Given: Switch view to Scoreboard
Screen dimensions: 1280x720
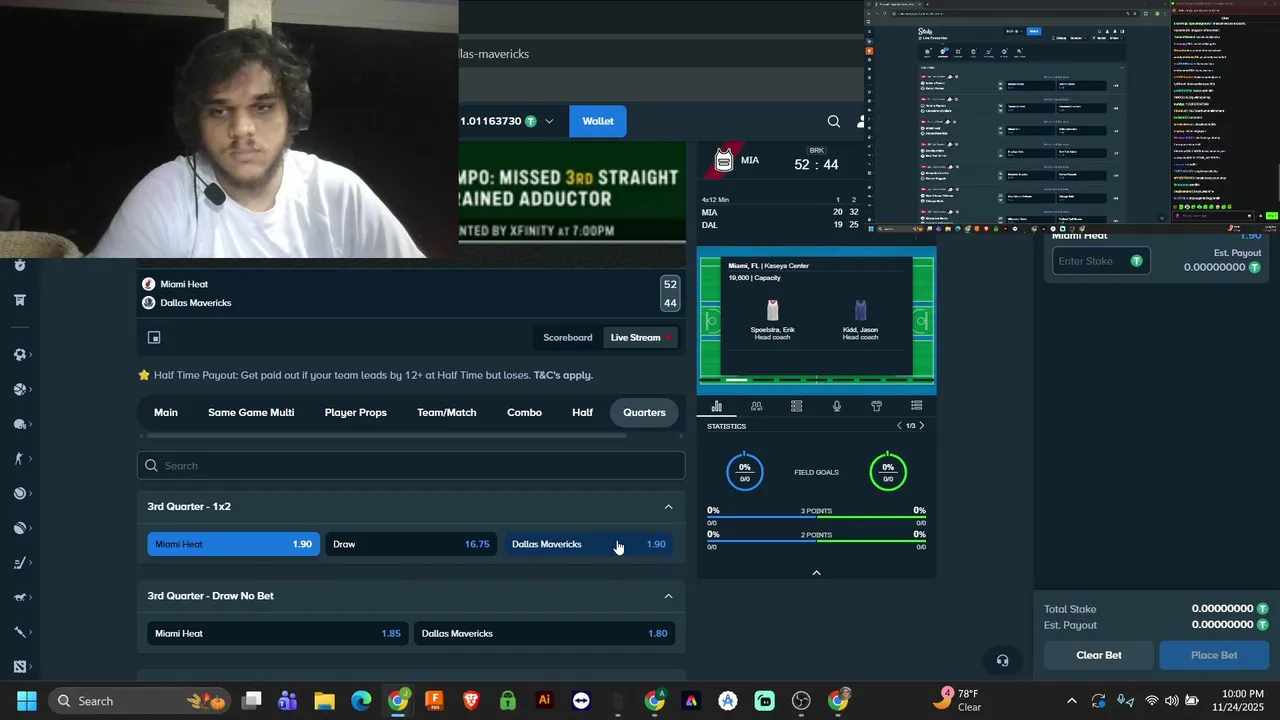Looking at the screenshot, I should [567, 338].
